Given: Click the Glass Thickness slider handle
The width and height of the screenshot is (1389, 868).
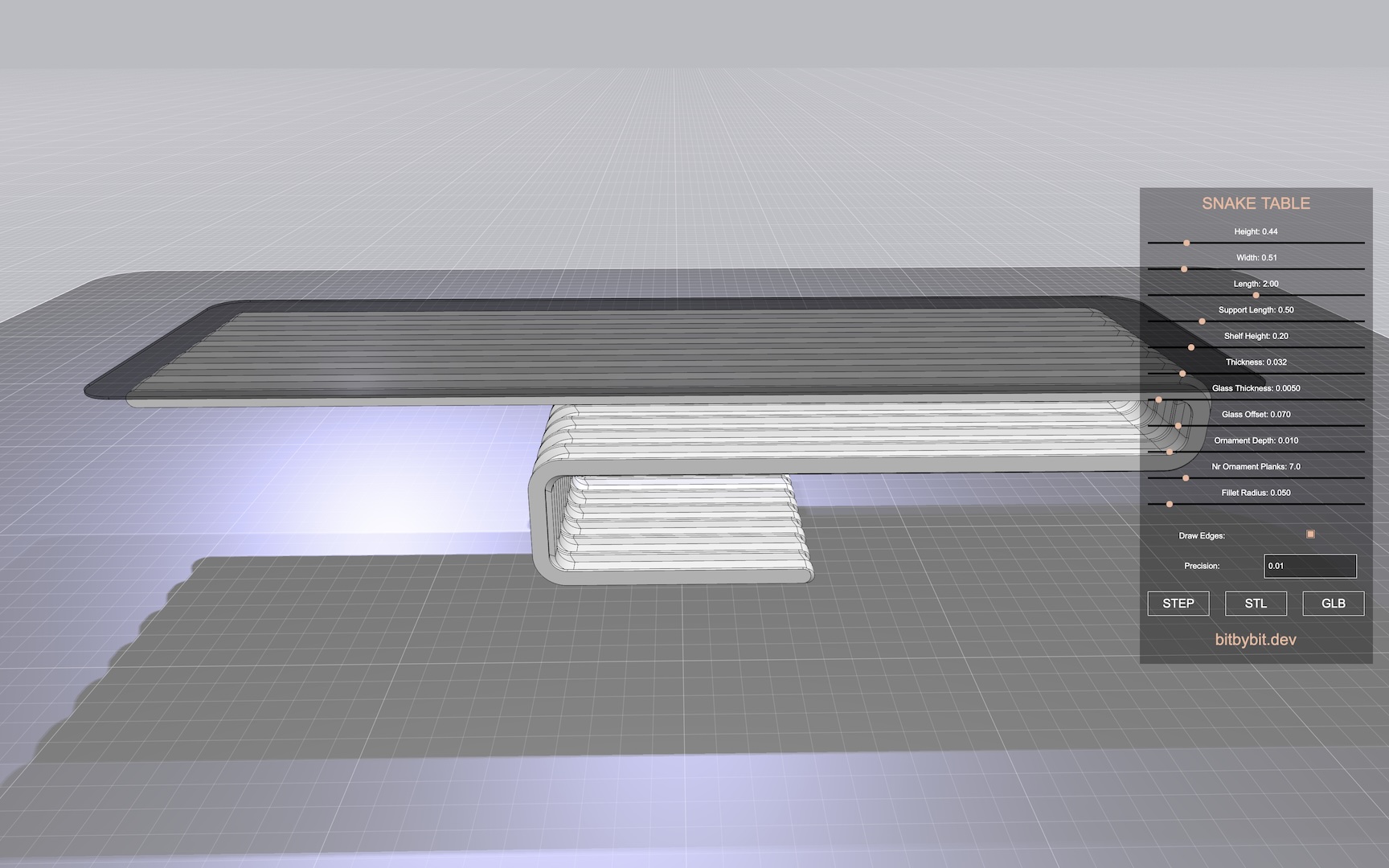Looking at the screenshot, I should (x=1158, y=399).
